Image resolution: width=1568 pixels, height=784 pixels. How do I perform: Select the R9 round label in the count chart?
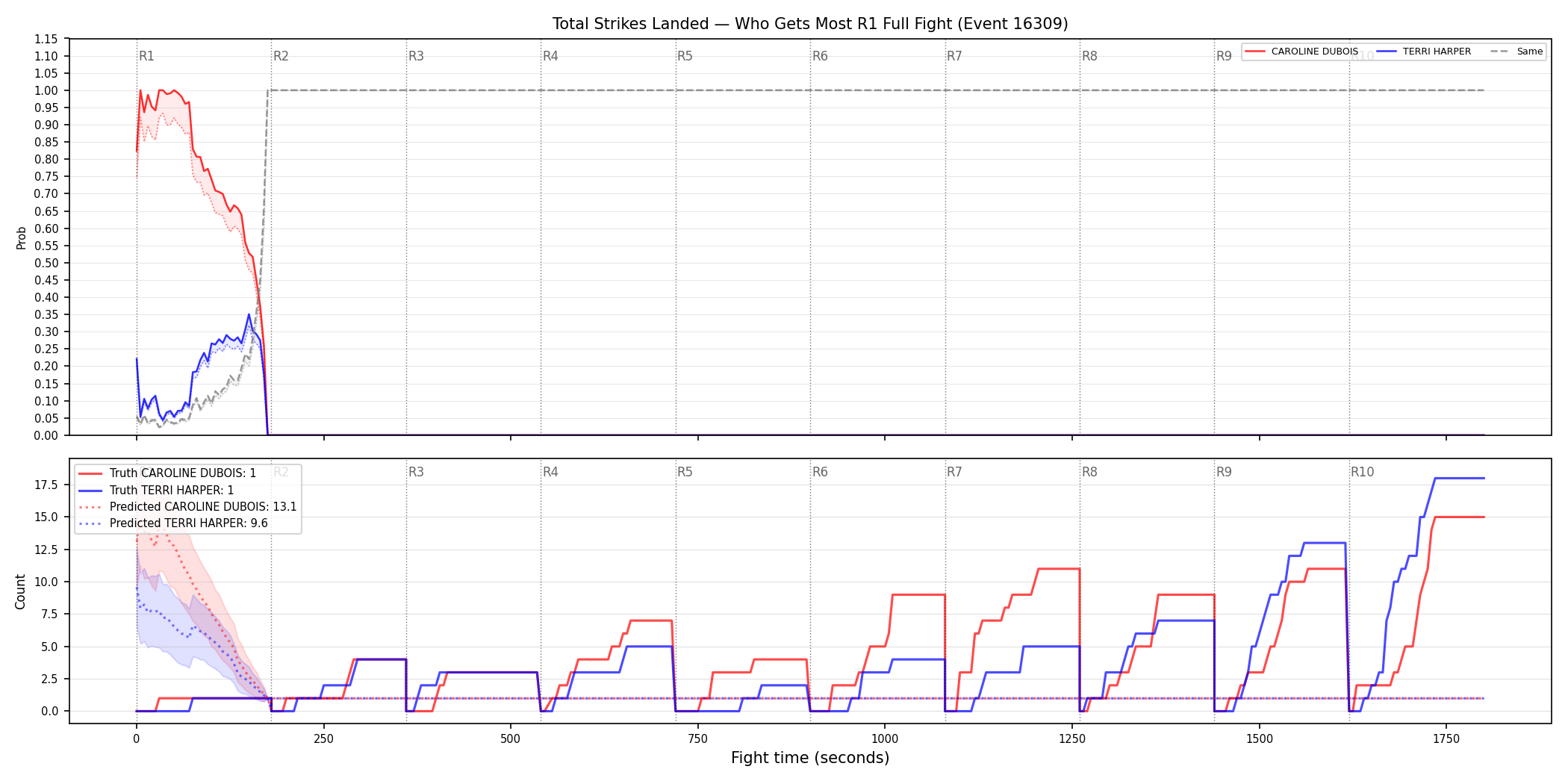pos(1224,472)
